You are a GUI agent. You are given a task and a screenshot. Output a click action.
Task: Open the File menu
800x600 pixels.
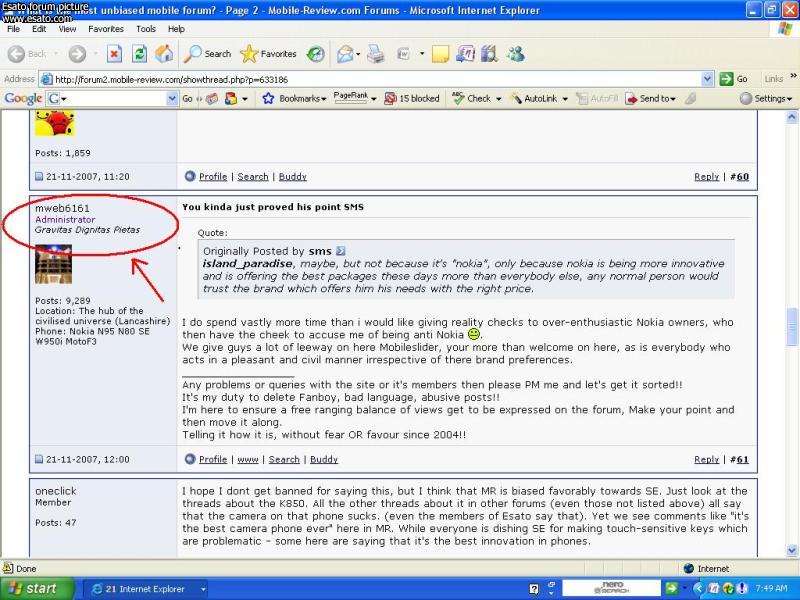[x=13, y=29]
